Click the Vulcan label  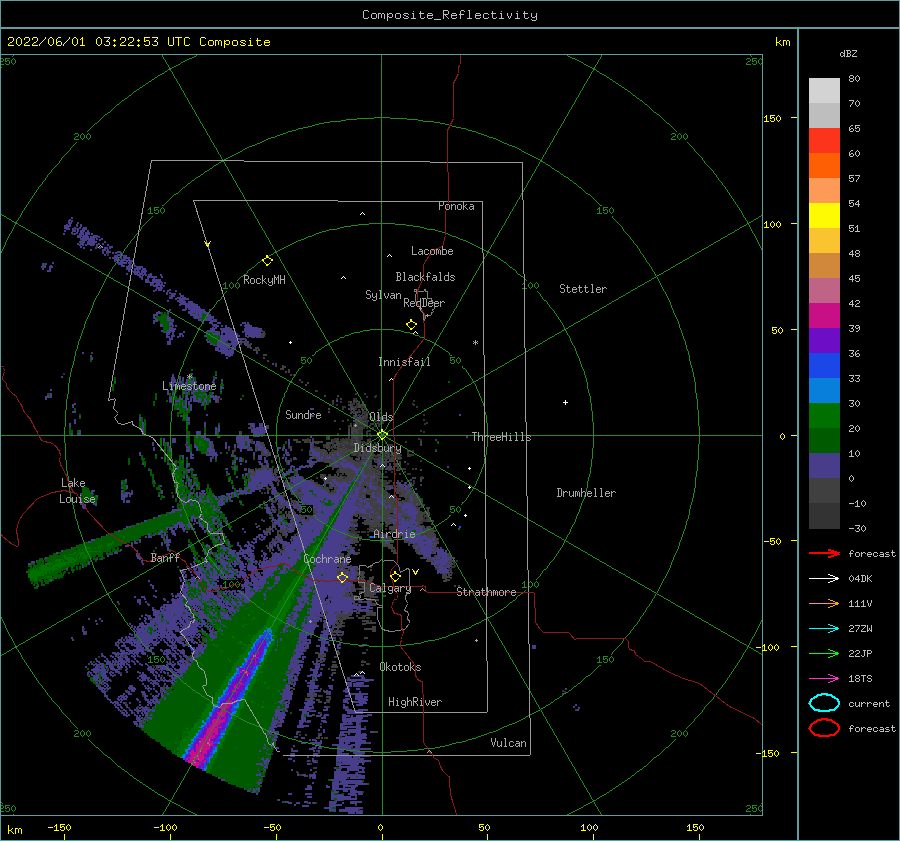pyautogui.click(x=508, y=743)
